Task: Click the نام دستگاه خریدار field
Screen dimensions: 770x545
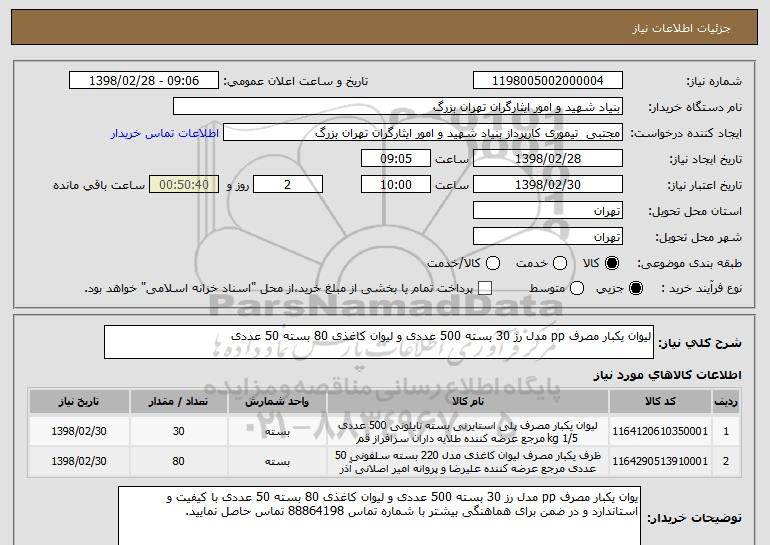Action: coord(398,107)
